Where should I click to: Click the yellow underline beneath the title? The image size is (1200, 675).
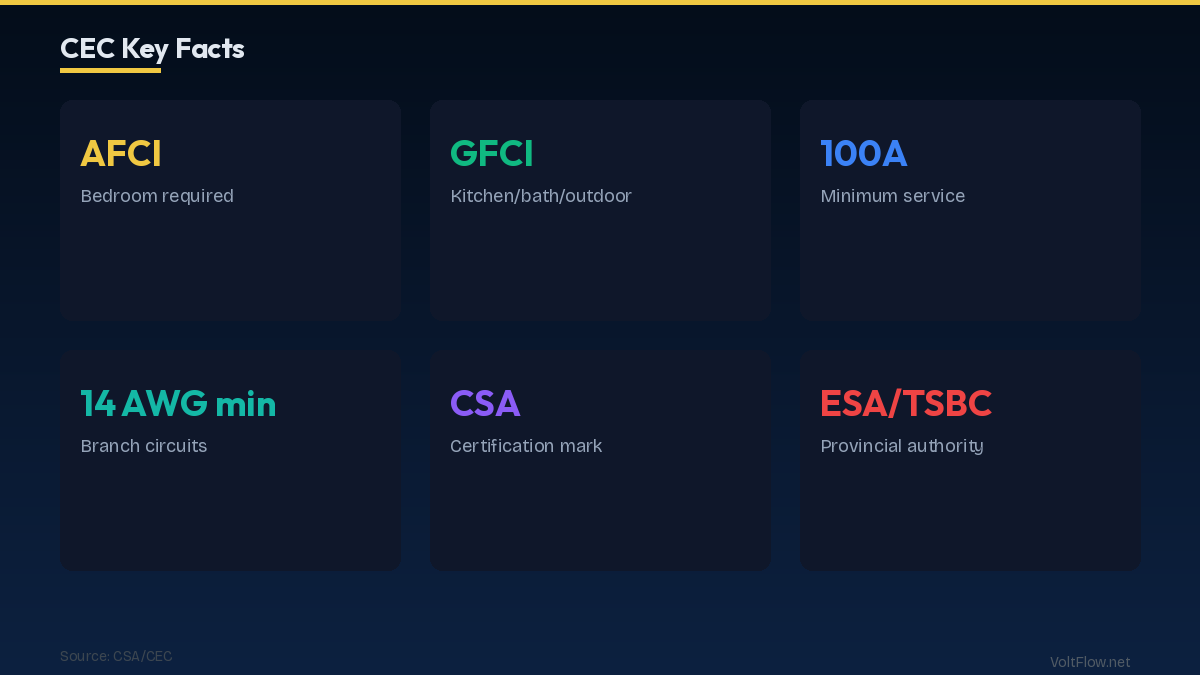pyautogui.click(x=110, y=70)
